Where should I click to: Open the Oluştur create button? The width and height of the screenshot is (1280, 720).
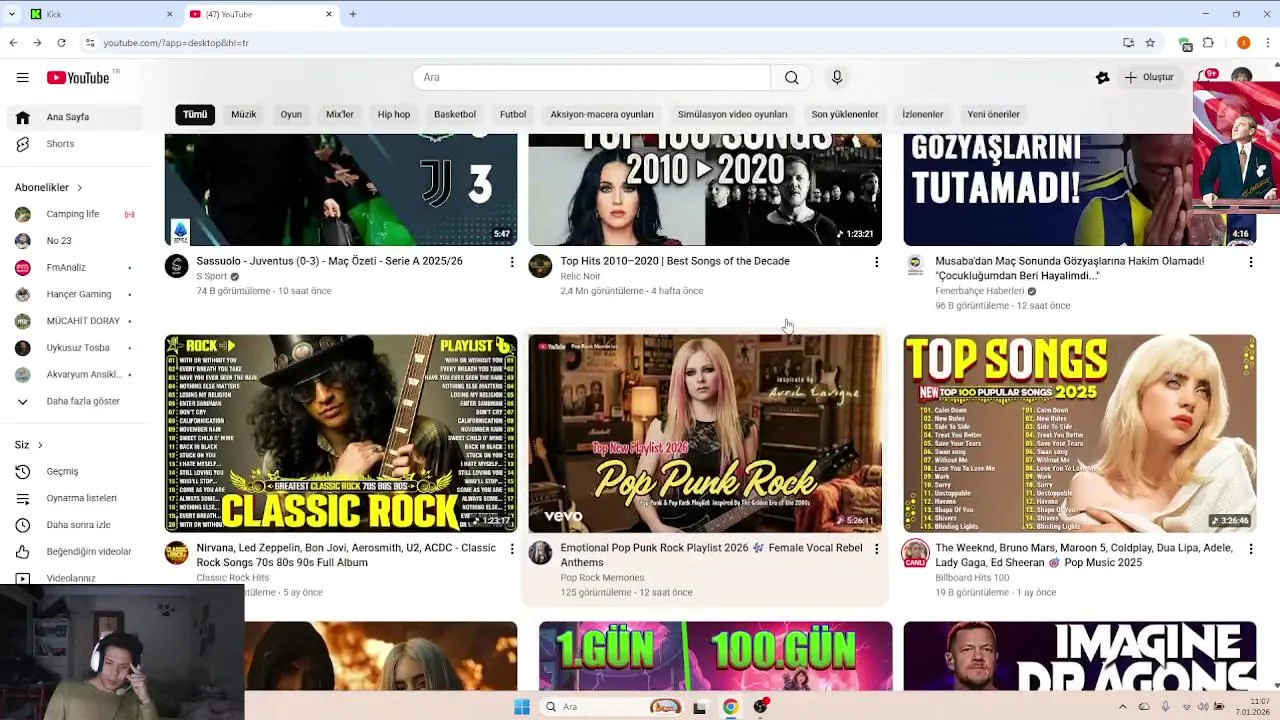click(x=1149, y=77)
